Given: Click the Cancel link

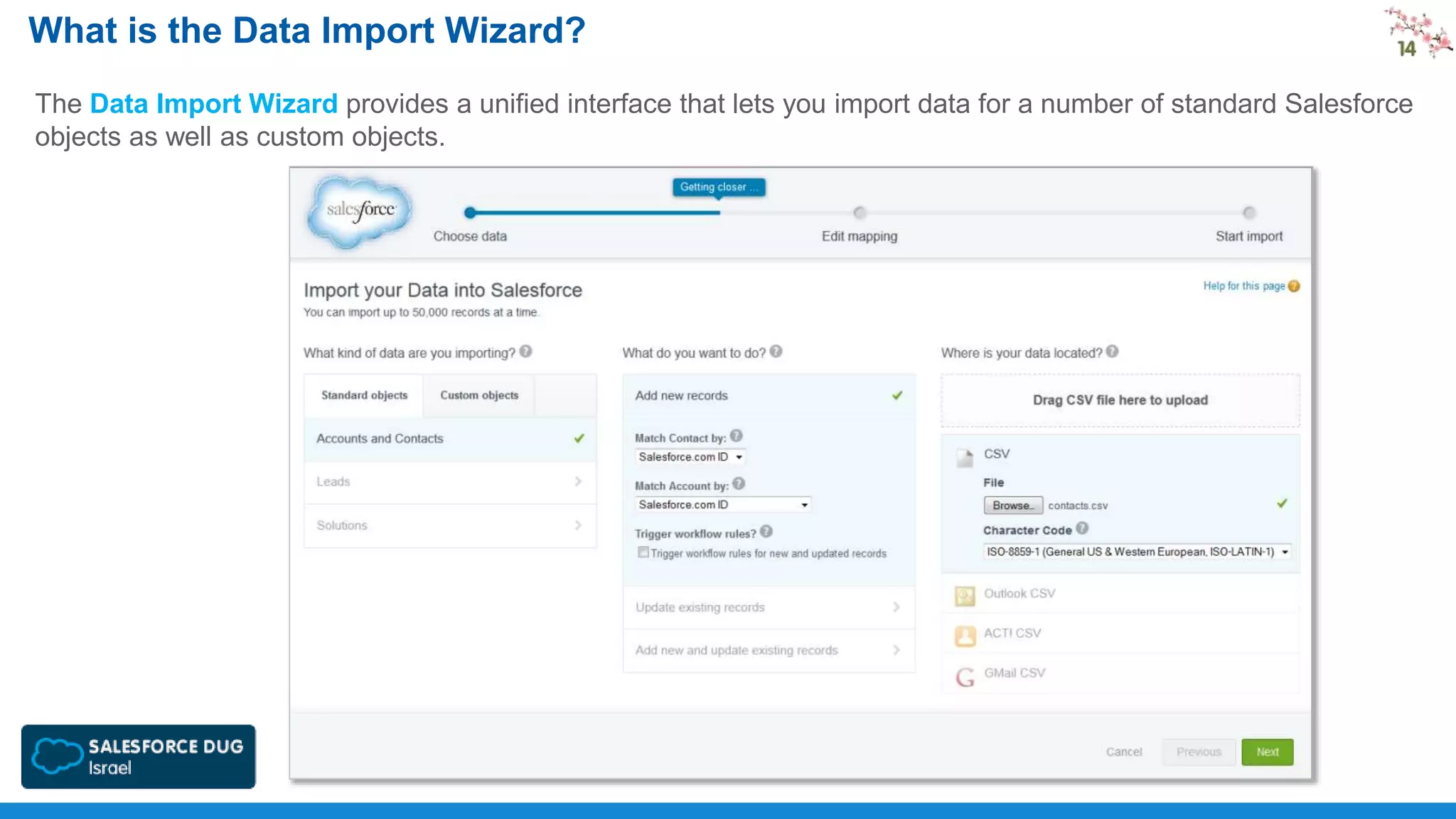Looking at the screenshot, I should [1123, 752].
